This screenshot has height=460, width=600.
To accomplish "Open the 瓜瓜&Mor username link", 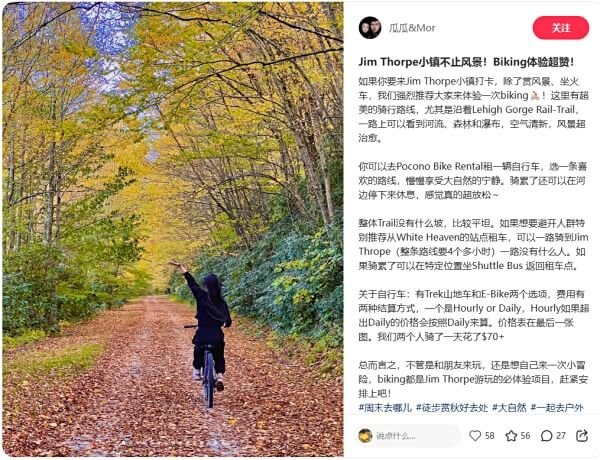I will [x=412, y=28].
